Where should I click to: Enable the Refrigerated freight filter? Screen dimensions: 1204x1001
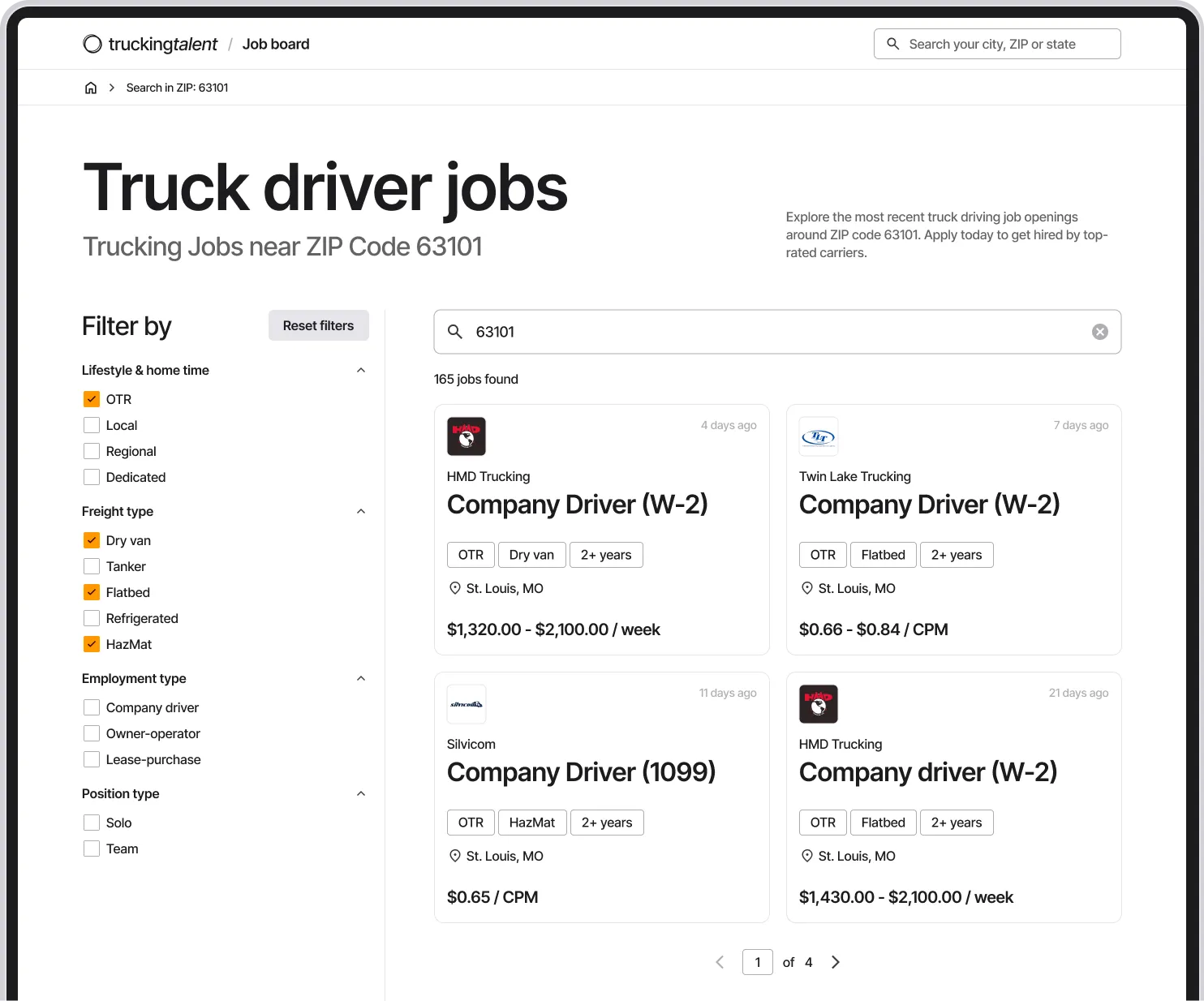point(91,617)
